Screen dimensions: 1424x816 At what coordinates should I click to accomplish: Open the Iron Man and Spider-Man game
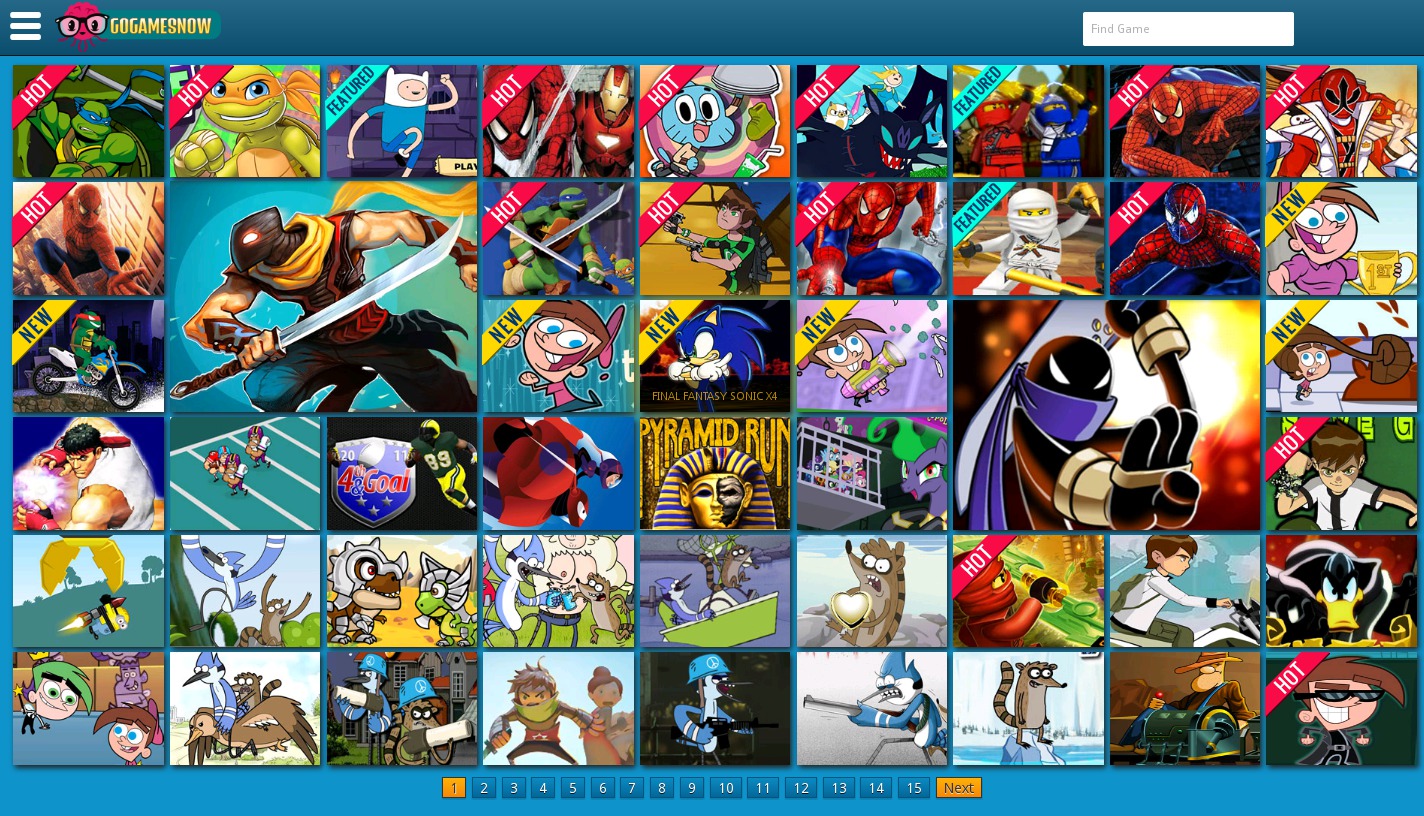click(558, 121)
